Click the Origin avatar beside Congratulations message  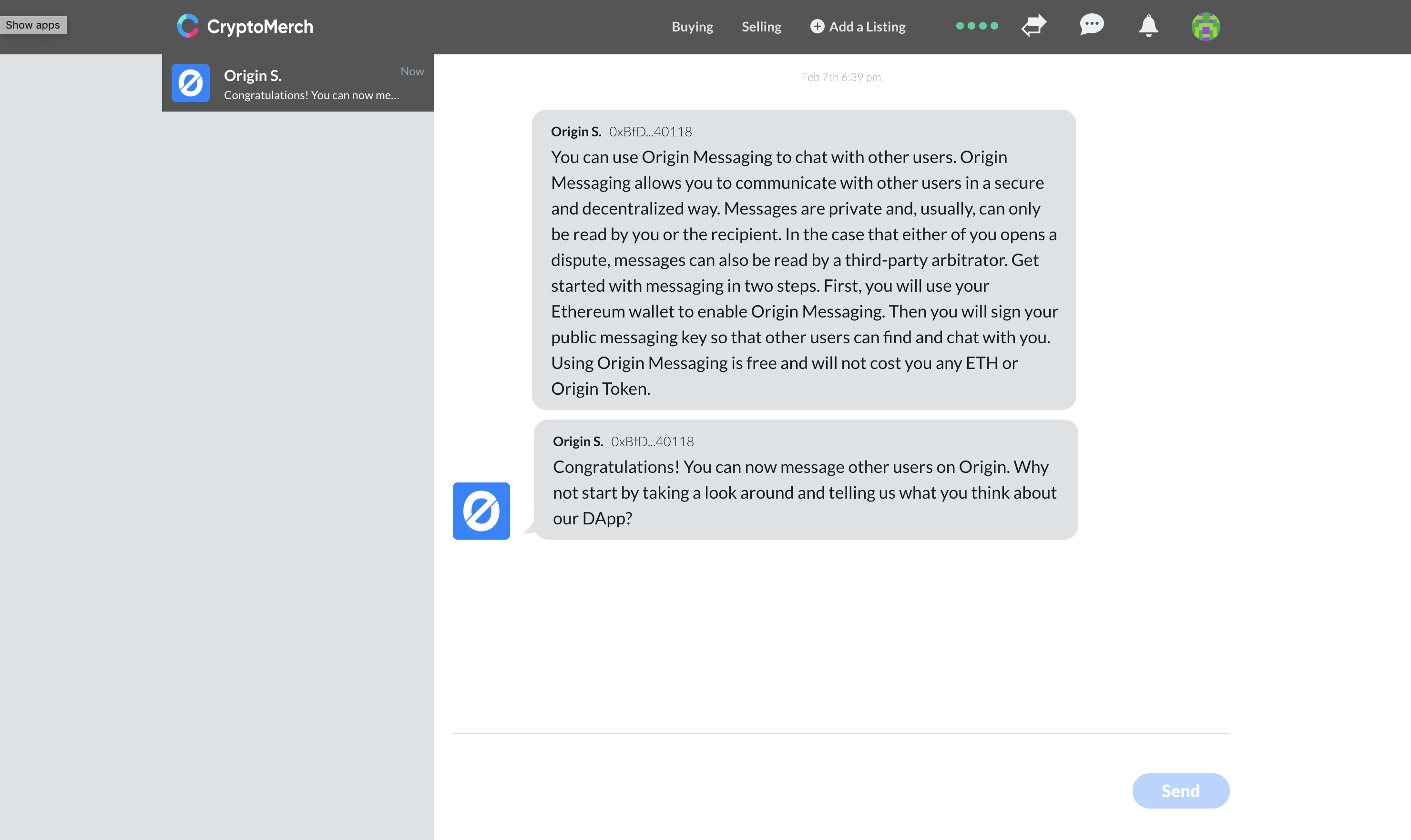[x=481, y=511]
